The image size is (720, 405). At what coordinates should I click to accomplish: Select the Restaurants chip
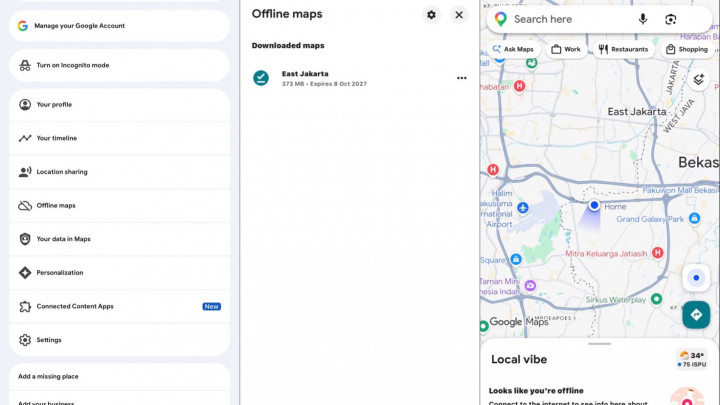[624, 49]
